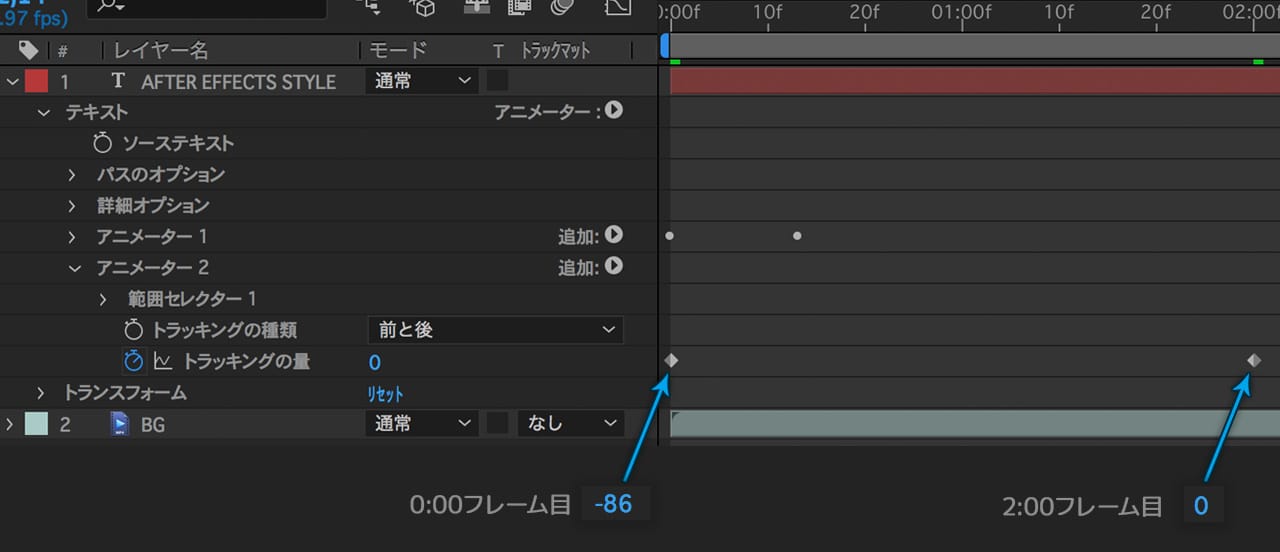Toggle preserve transparency box on BG layer
The width and height of the screenshot is (1280, 552).
(497, 424)
